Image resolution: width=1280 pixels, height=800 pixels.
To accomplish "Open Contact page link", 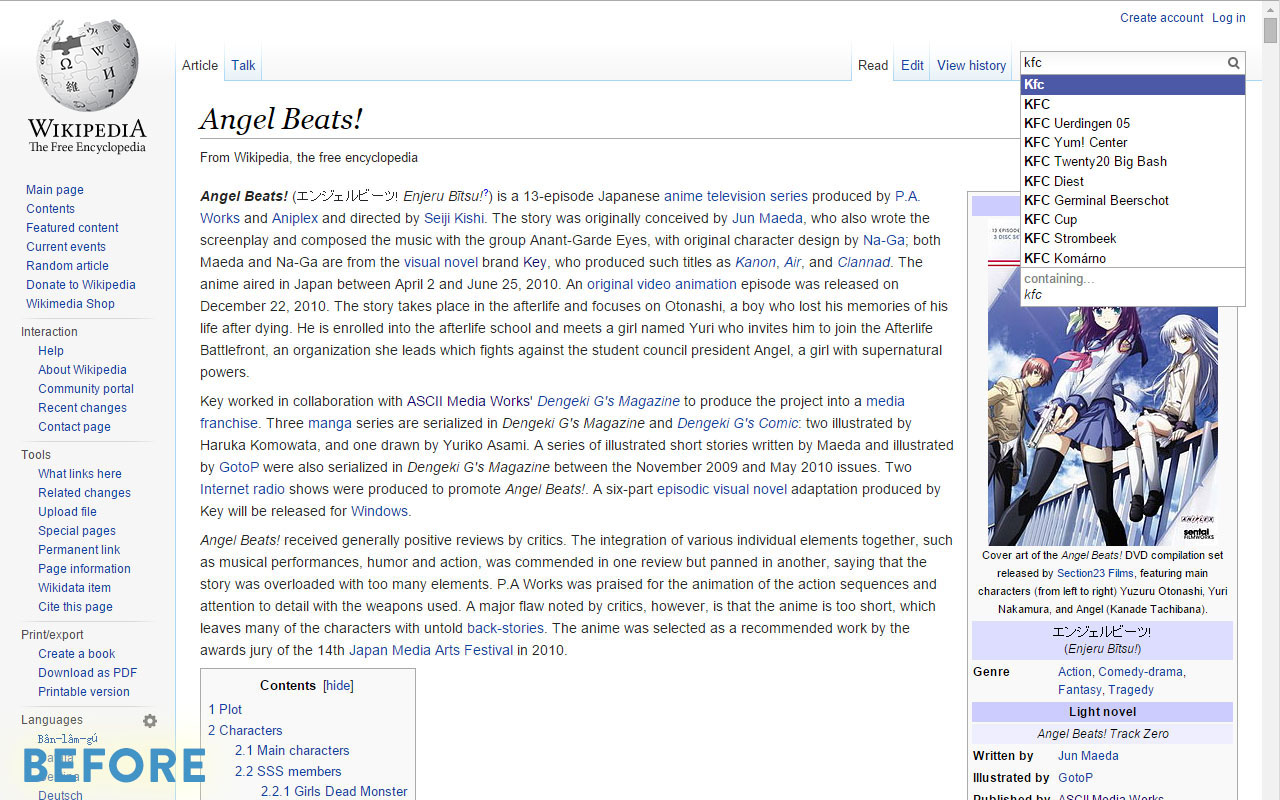I will pos(74,427).
